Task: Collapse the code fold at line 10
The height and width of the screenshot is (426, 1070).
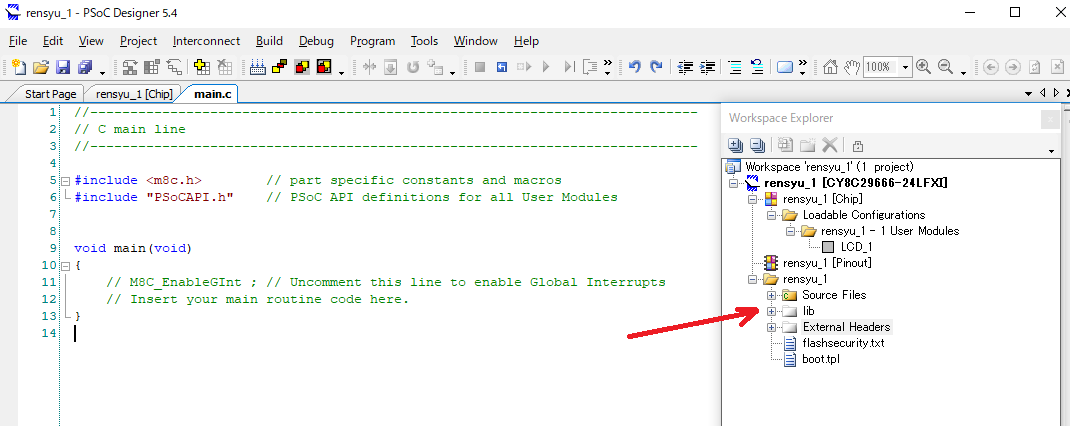Action: pos(66,266)
